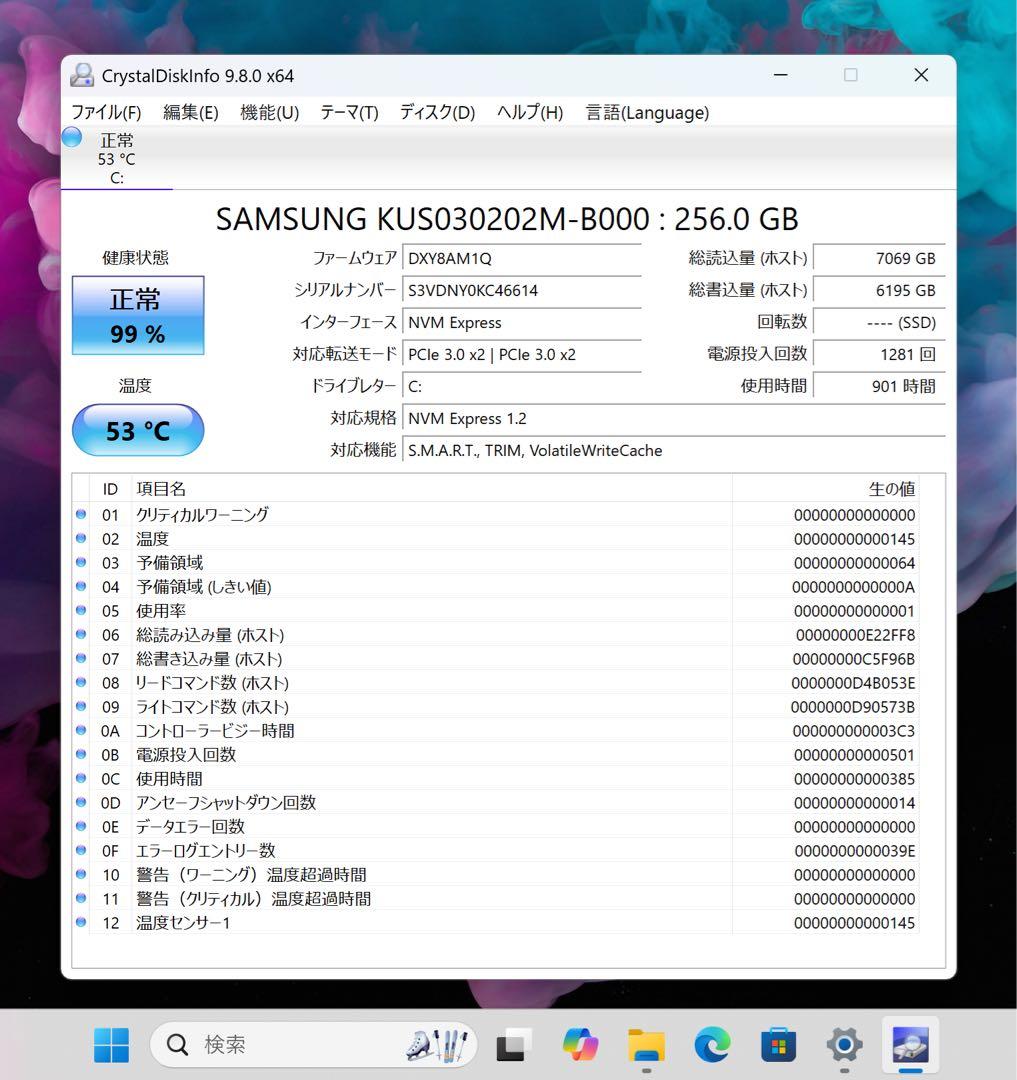Launch Copilot from the taskbar

point(580,1045)
